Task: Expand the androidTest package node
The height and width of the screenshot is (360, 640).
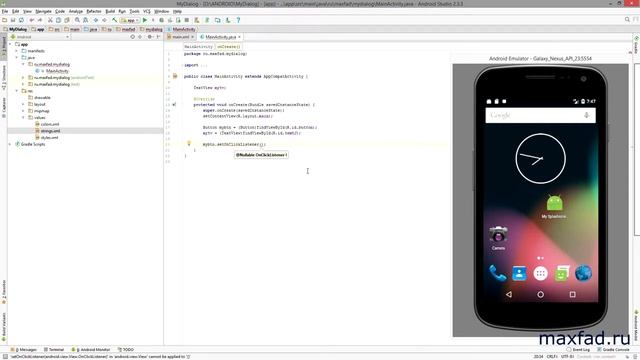Action: (23, 78)
